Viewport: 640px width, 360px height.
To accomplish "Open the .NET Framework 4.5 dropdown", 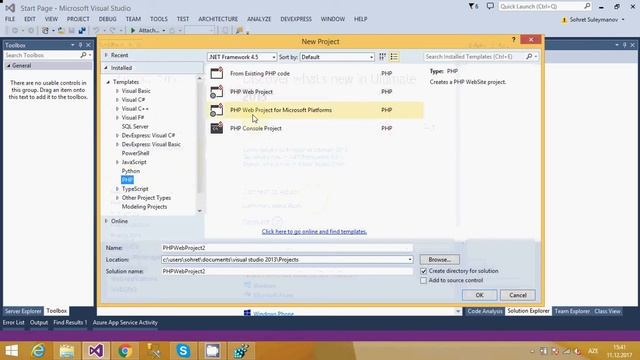I will pyautogui.click(x=242, y=57).
